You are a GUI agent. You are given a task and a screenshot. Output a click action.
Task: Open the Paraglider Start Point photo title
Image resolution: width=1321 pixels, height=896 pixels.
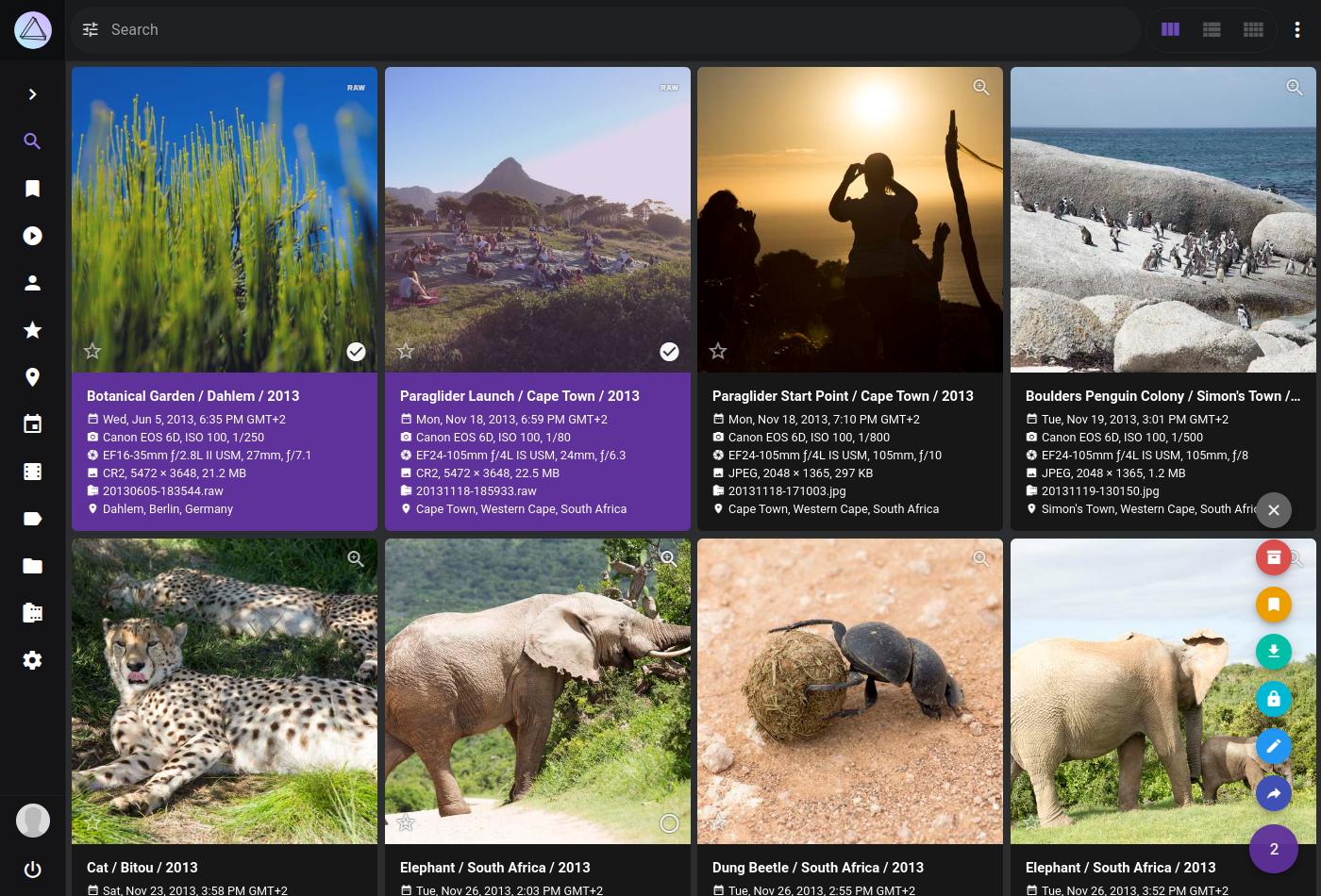[x=843, y=396]
